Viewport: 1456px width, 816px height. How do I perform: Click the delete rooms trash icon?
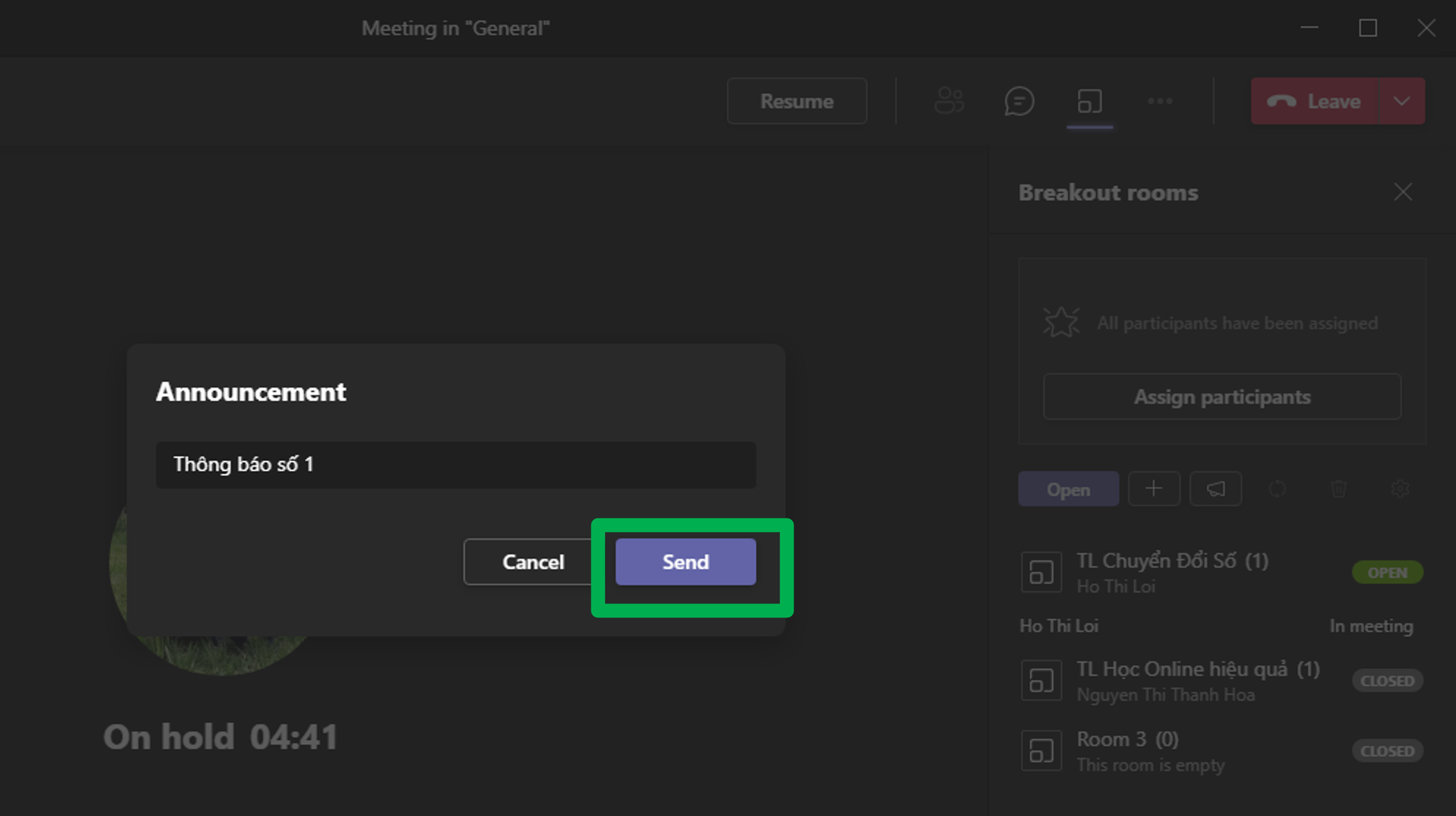pos(1338,489)
